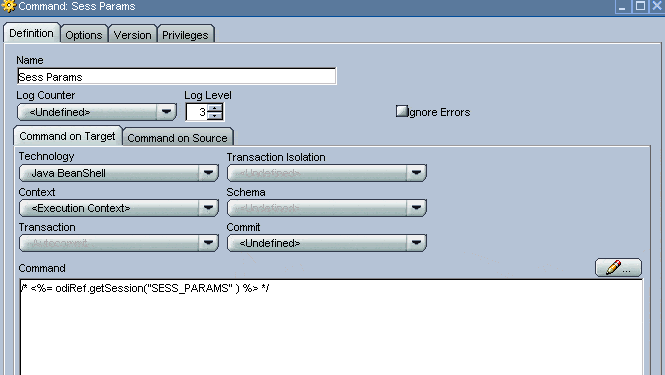The height and width of the screenshot is (375, 665).
Task: Open the Commit dropdown showing Undefined
Action: point(327,243)
